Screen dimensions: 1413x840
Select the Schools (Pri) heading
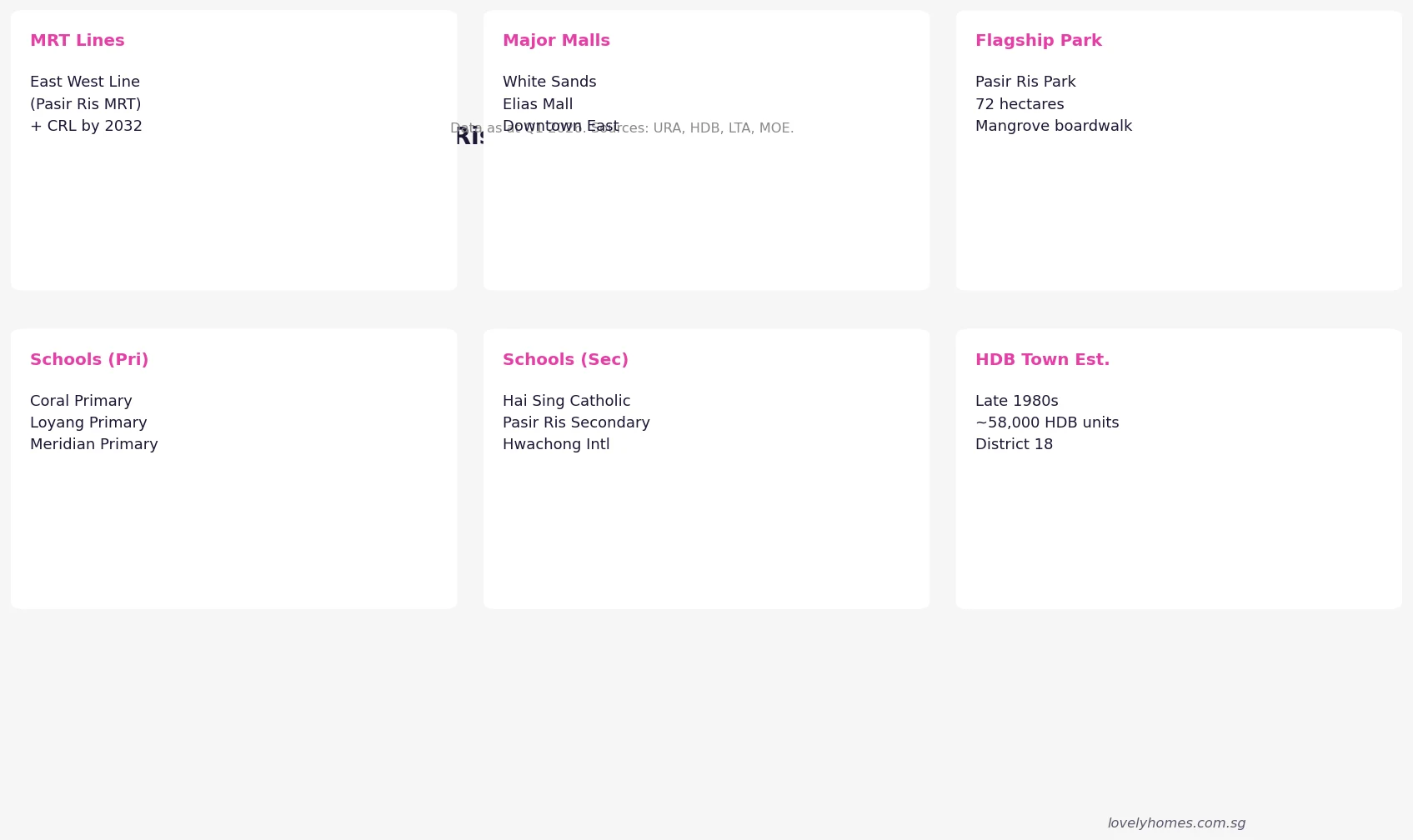coord(89,360)
